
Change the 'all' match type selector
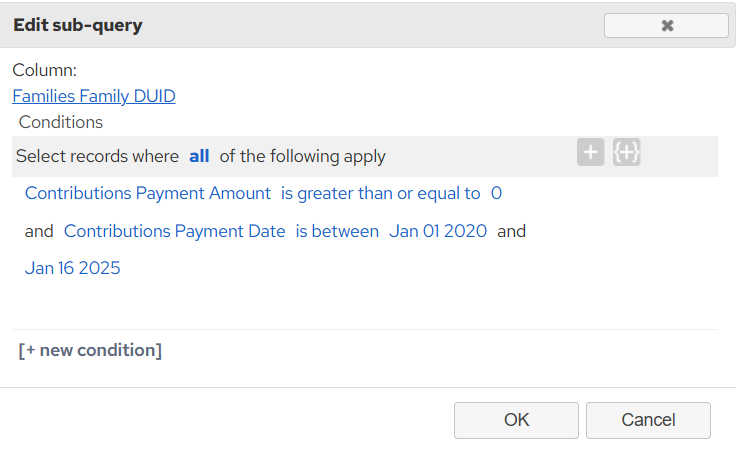click(x=199, y=156)
